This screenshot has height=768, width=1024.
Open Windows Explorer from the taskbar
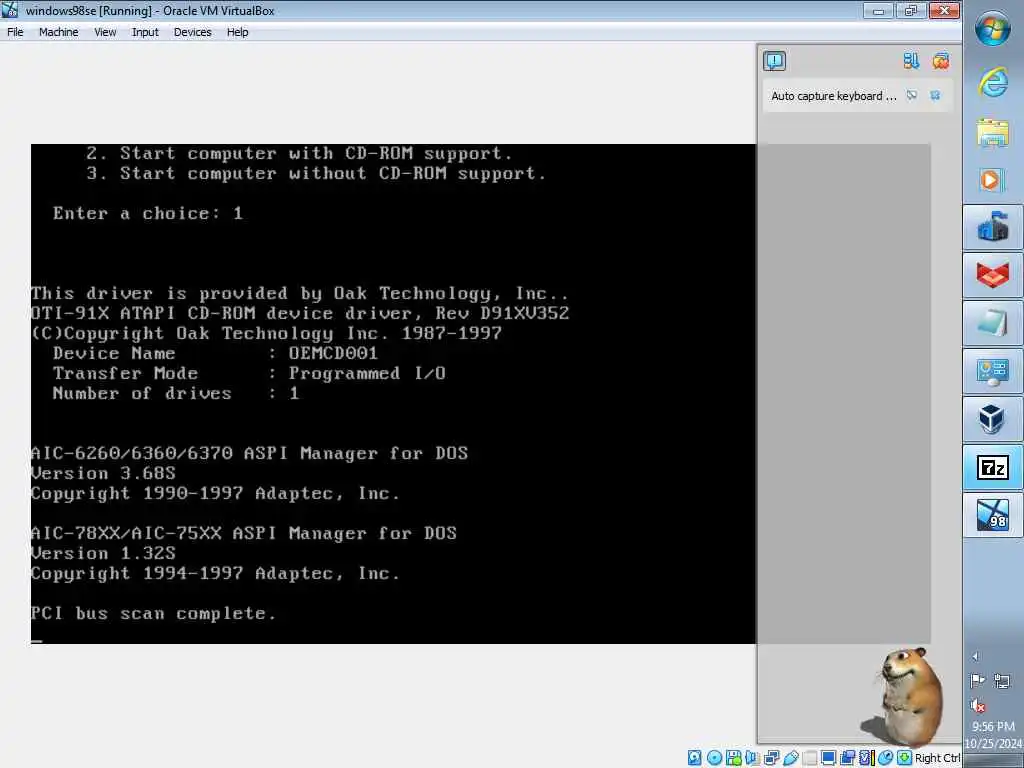point(993,132)
